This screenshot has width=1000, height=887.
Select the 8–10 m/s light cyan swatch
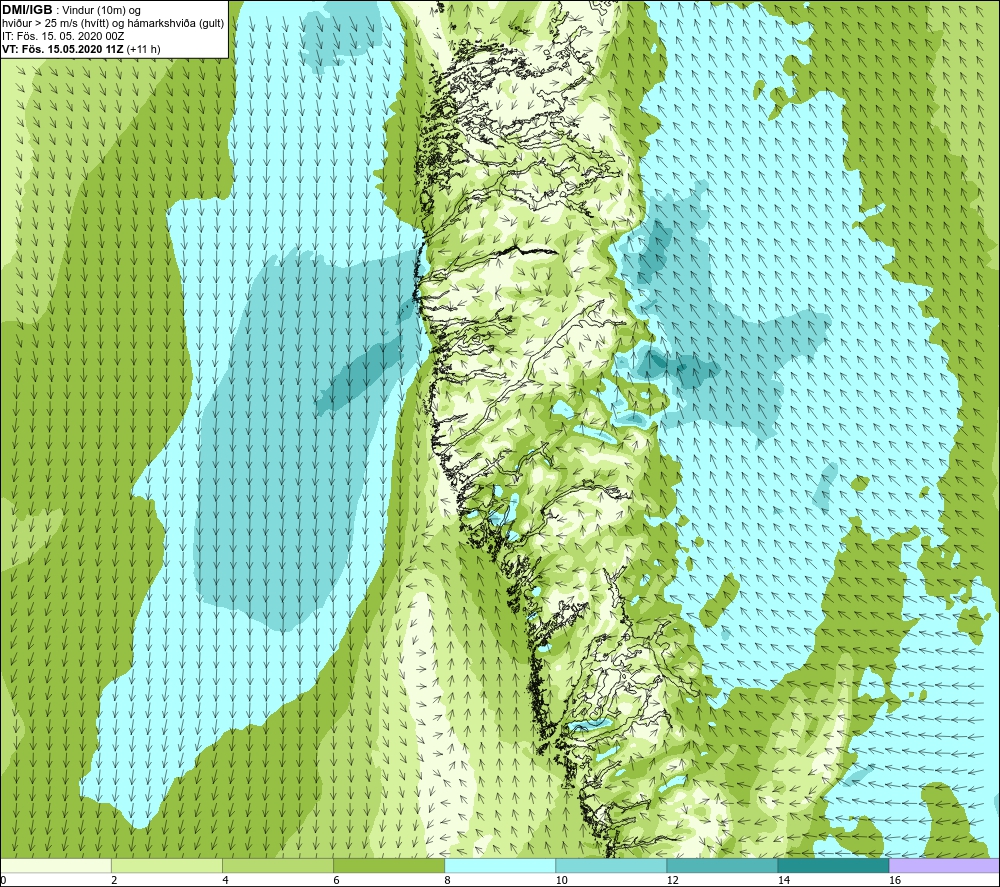coord(500,865)
